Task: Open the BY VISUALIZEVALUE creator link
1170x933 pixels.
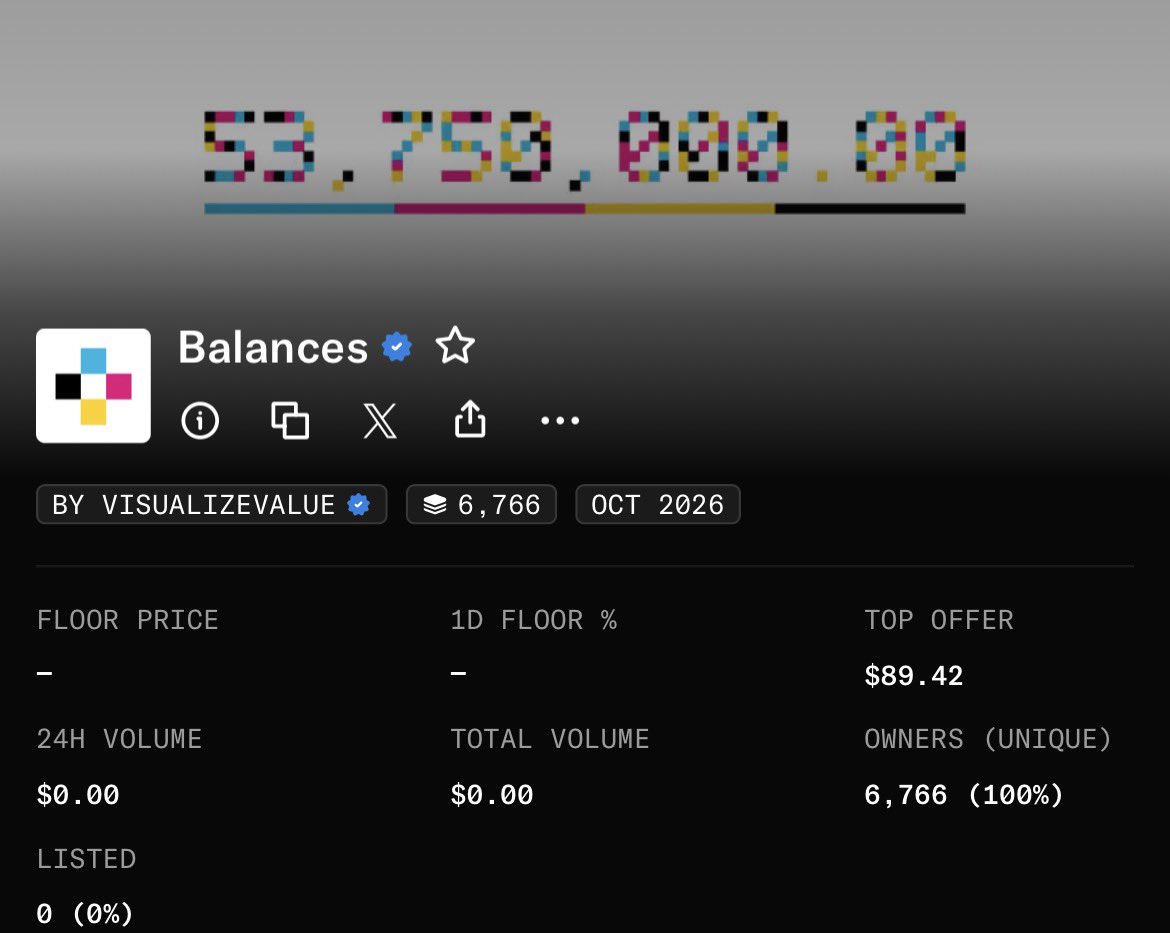Action: coord(211,505)
